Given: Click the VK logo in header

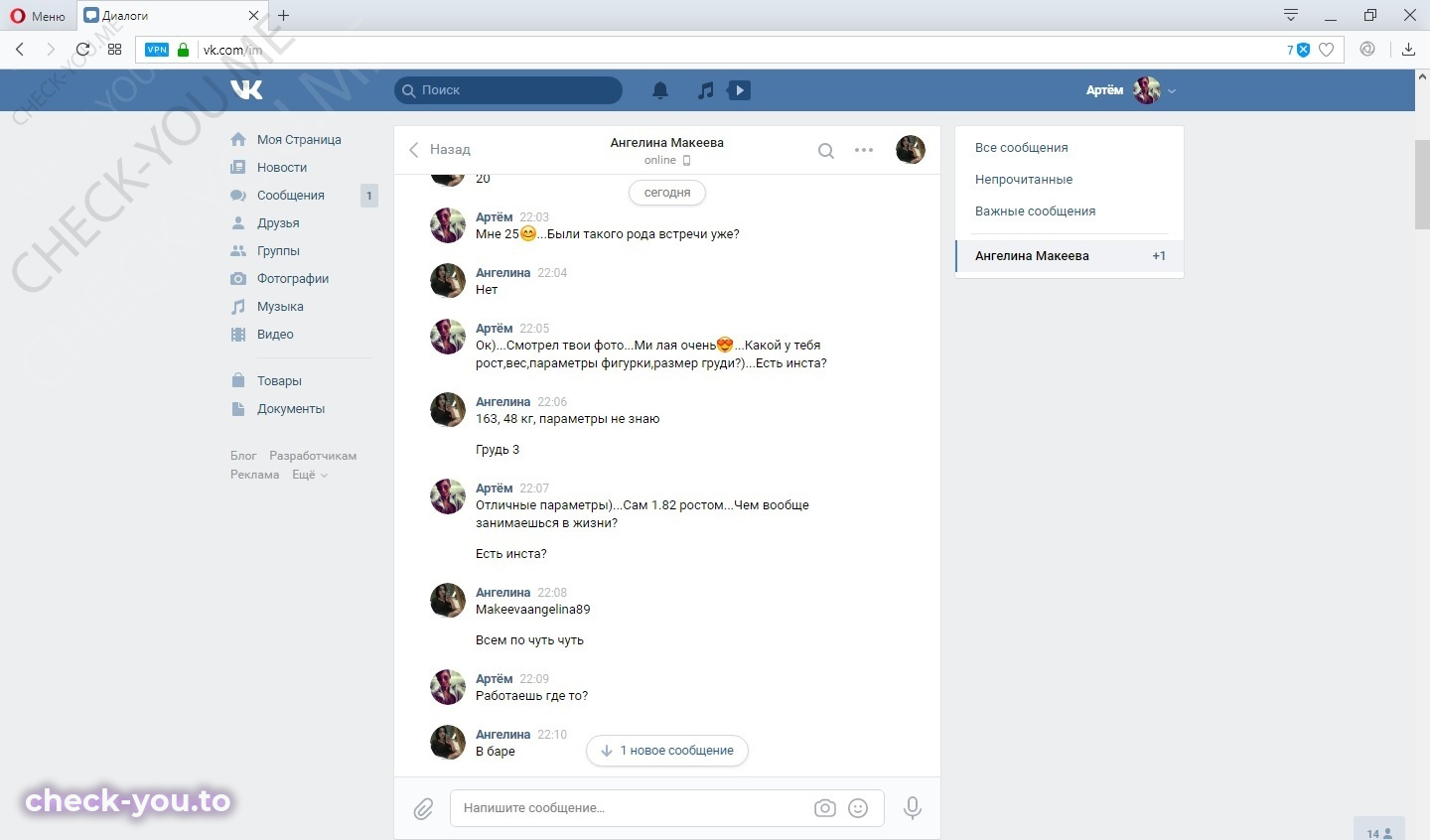Looking at the screenshot, I should pos(246,90).
